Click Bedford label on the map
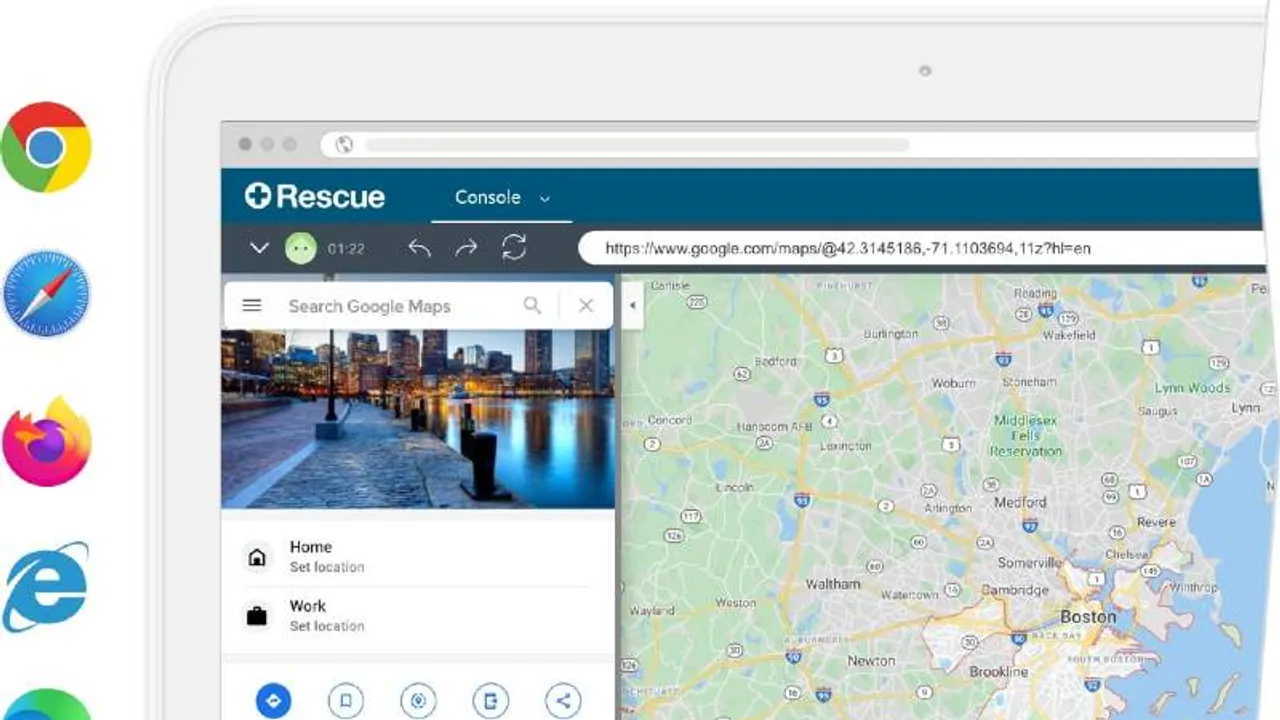This screenshot has width=1280, height=720. point(775,361)
